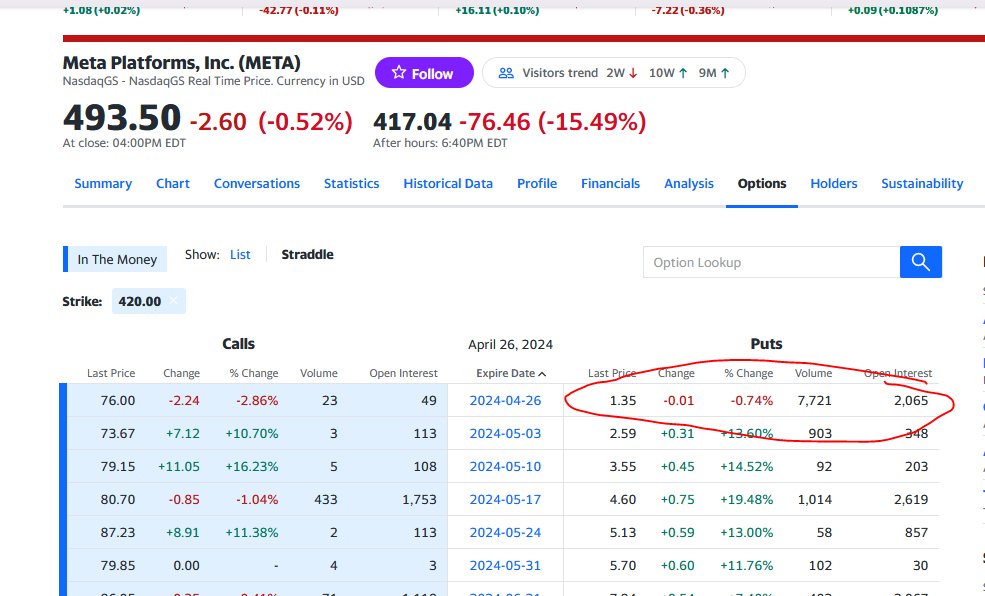Open the 2024-05-03 expiration date link
The width and height of the screenshot is (985, 596).
(505, 433)
